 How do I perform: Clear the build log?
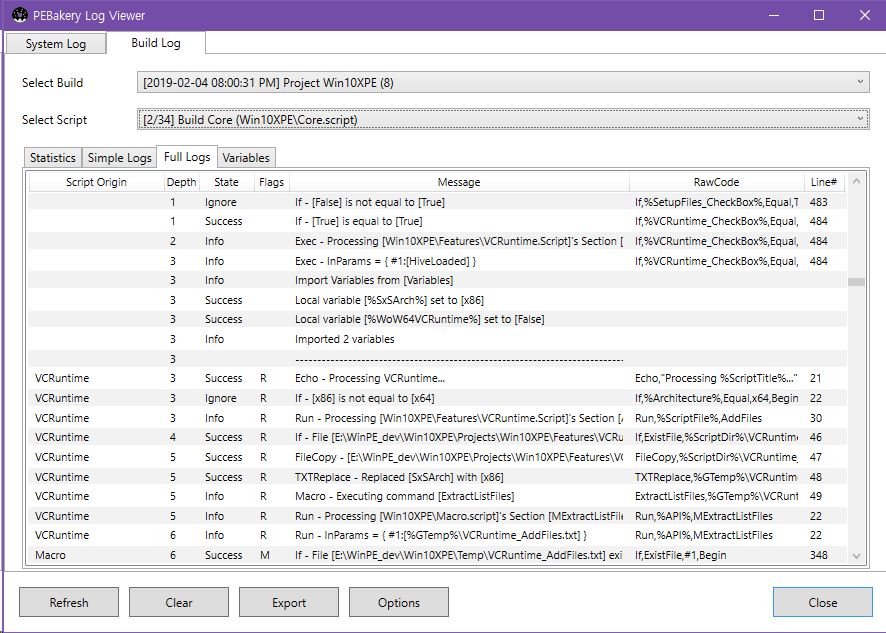178,602
